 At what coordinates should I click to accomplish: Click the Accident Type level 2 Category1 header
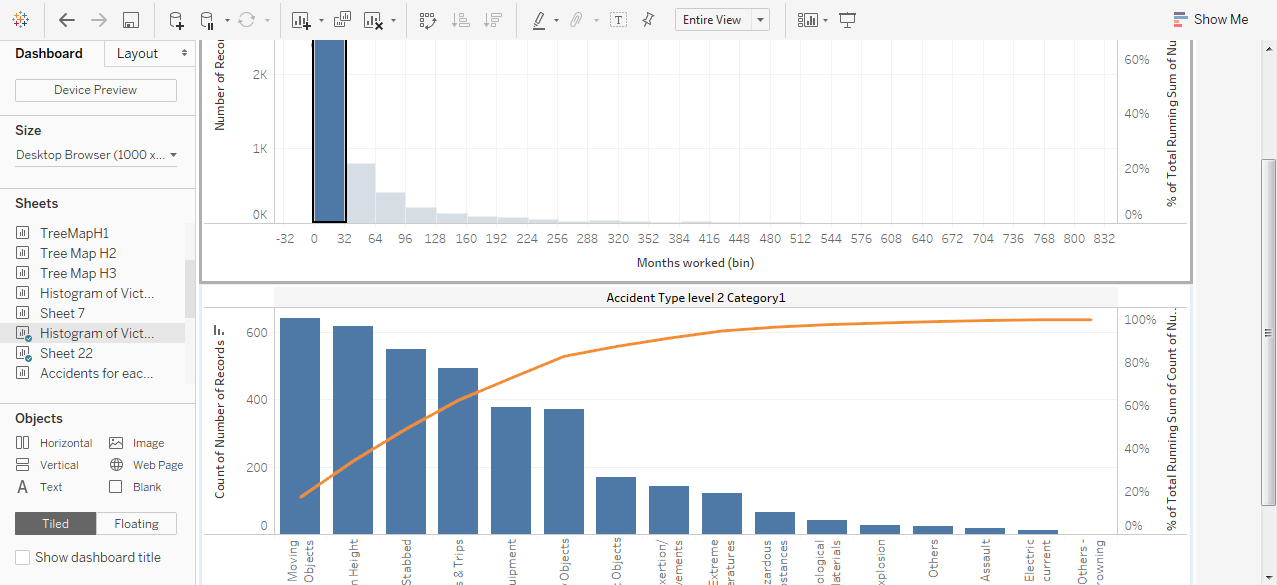point(696,298)
